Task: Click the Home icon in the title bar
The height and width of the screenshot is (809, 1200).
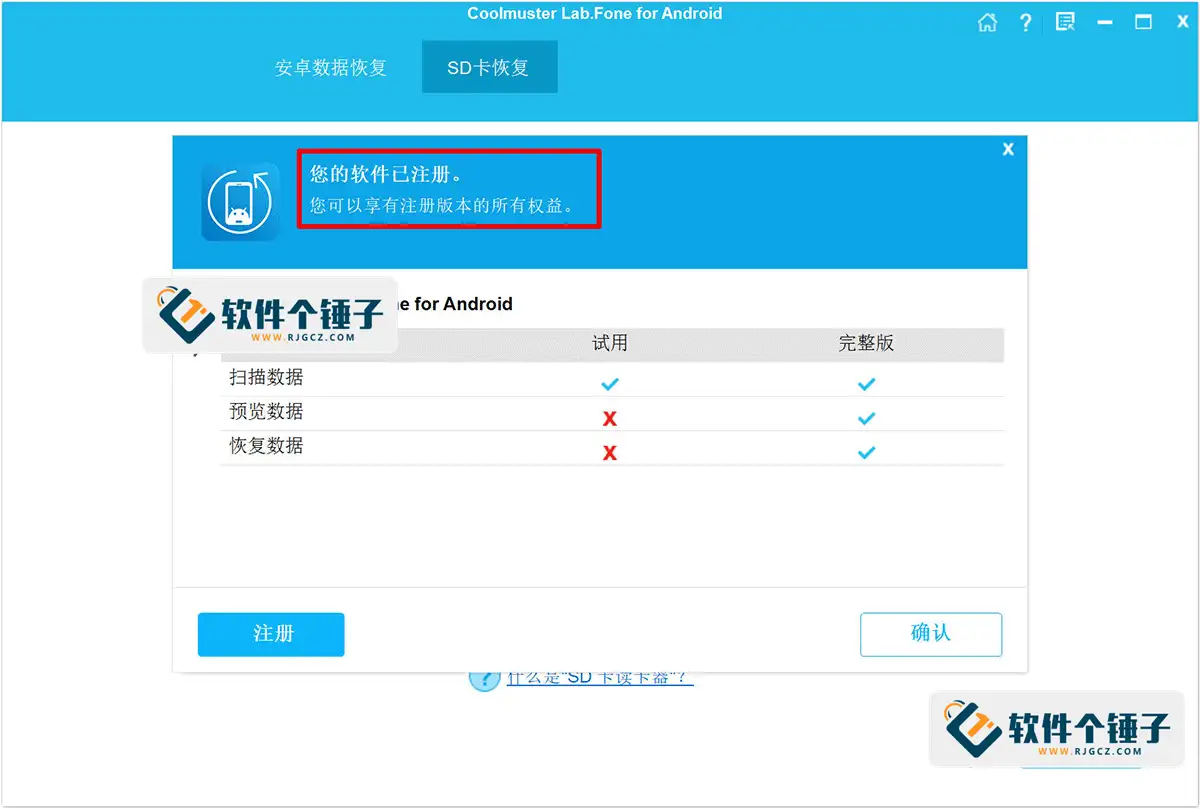Action: [987, 22]
